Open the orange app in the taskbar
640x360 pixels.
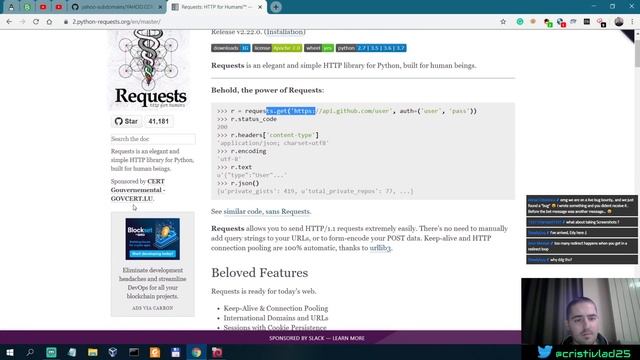155,352
